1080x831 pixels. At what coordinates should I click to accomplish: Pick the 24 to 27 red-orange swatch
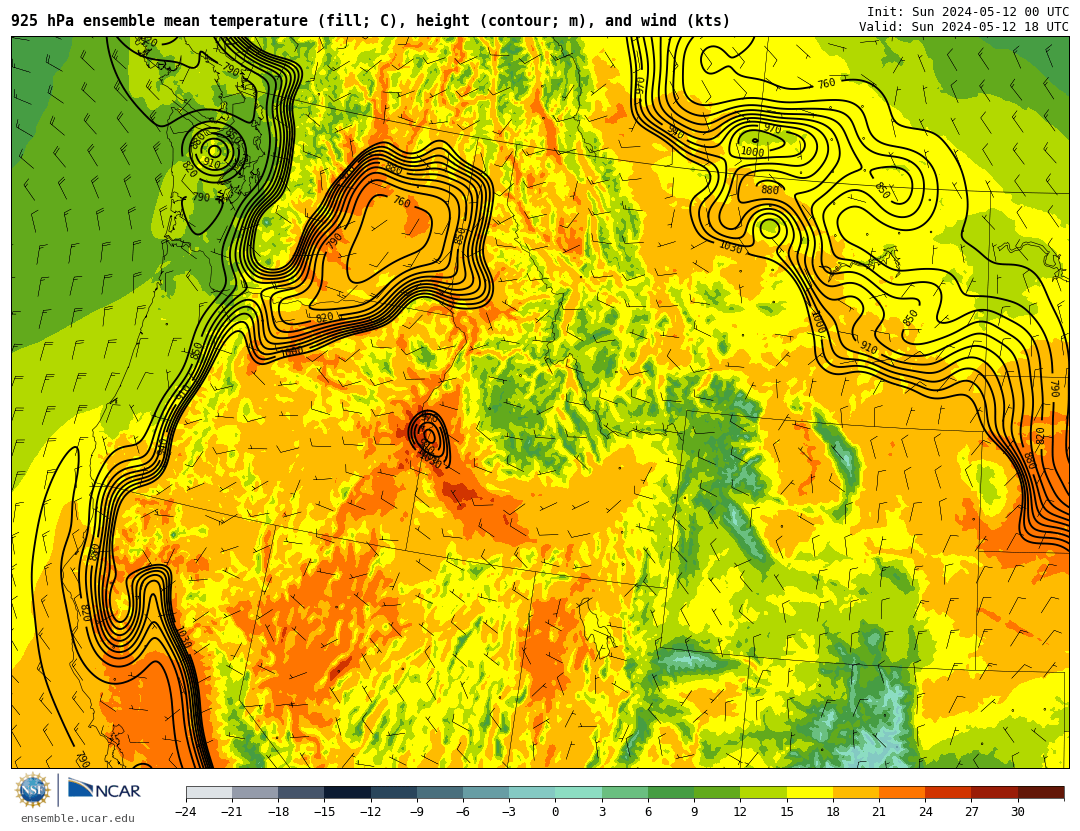pyautogui.click(x=948, y=792)
